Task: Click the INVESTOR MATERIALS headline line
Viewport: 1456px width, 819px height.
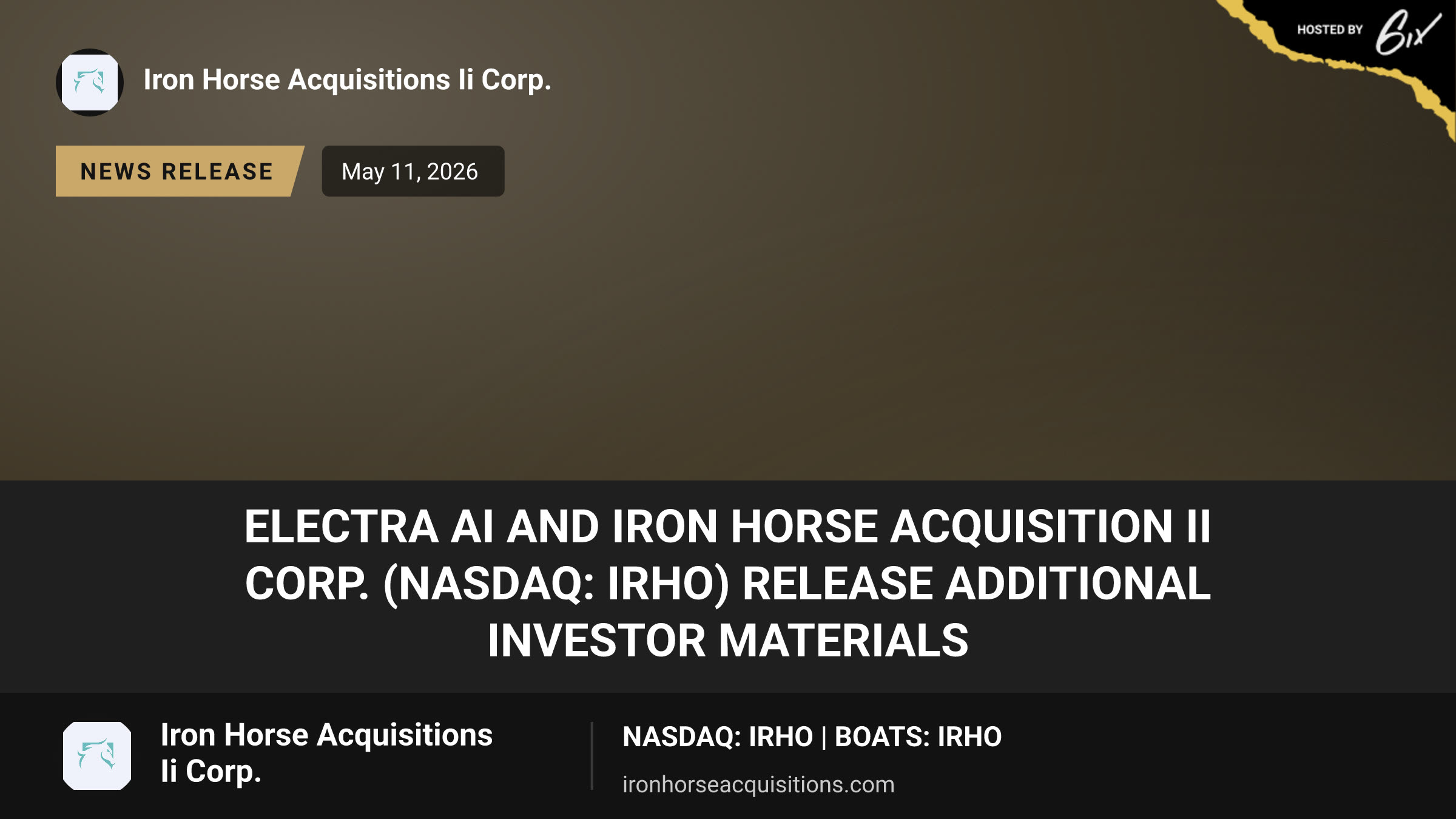Action: 728,641
